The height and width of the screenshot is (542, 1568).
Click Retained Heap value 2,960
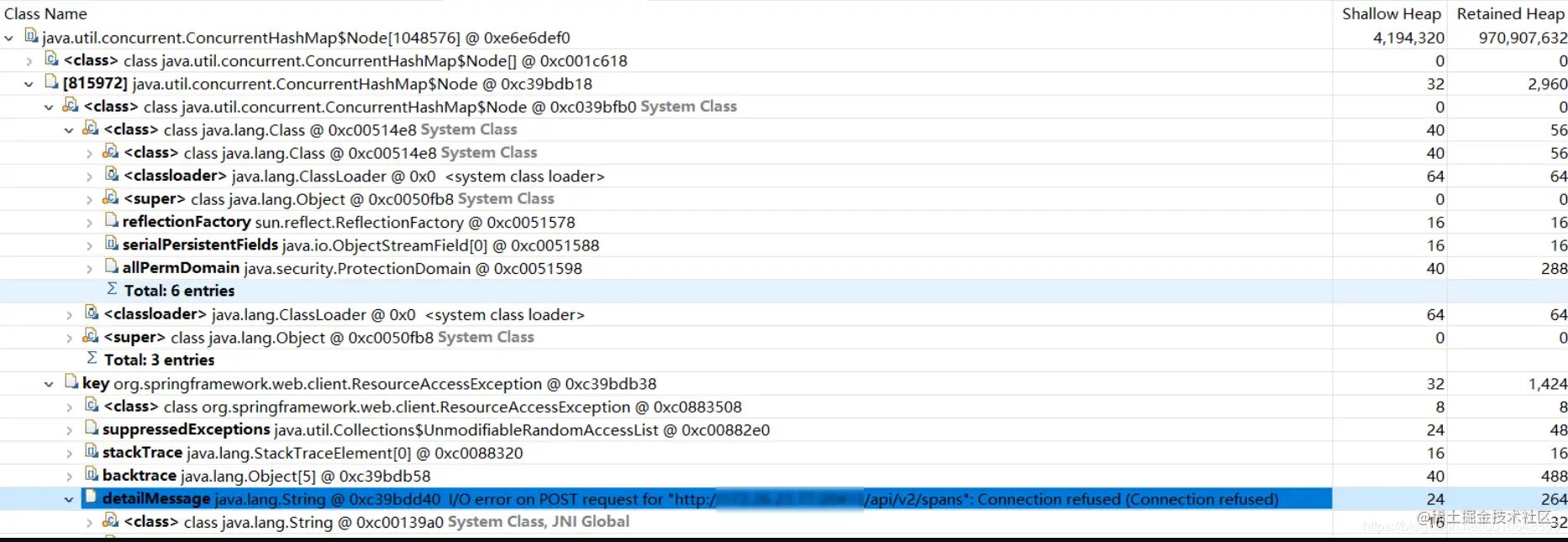[1547, 84]
